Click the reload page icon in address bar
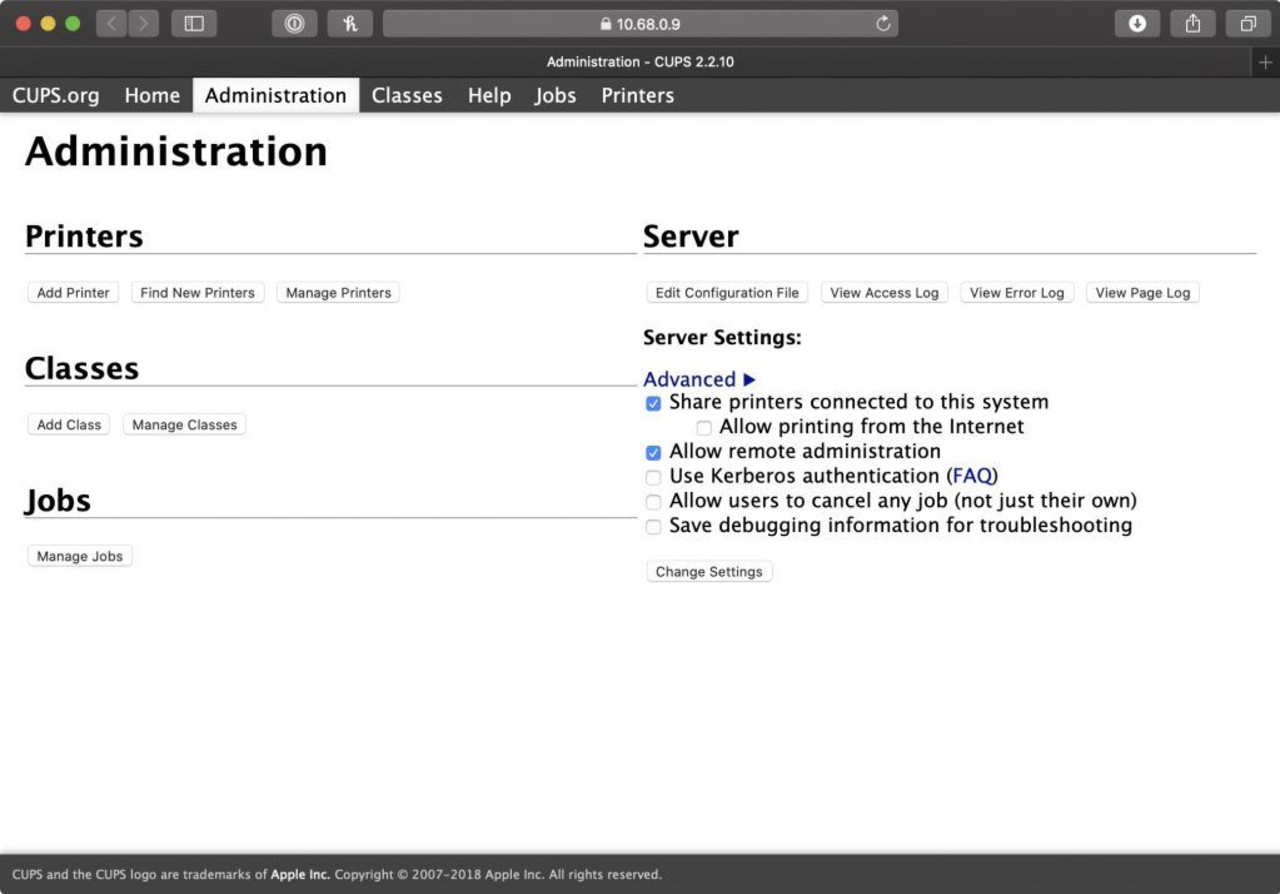The height and width of the screenshot is (894, 1280). 883,24
